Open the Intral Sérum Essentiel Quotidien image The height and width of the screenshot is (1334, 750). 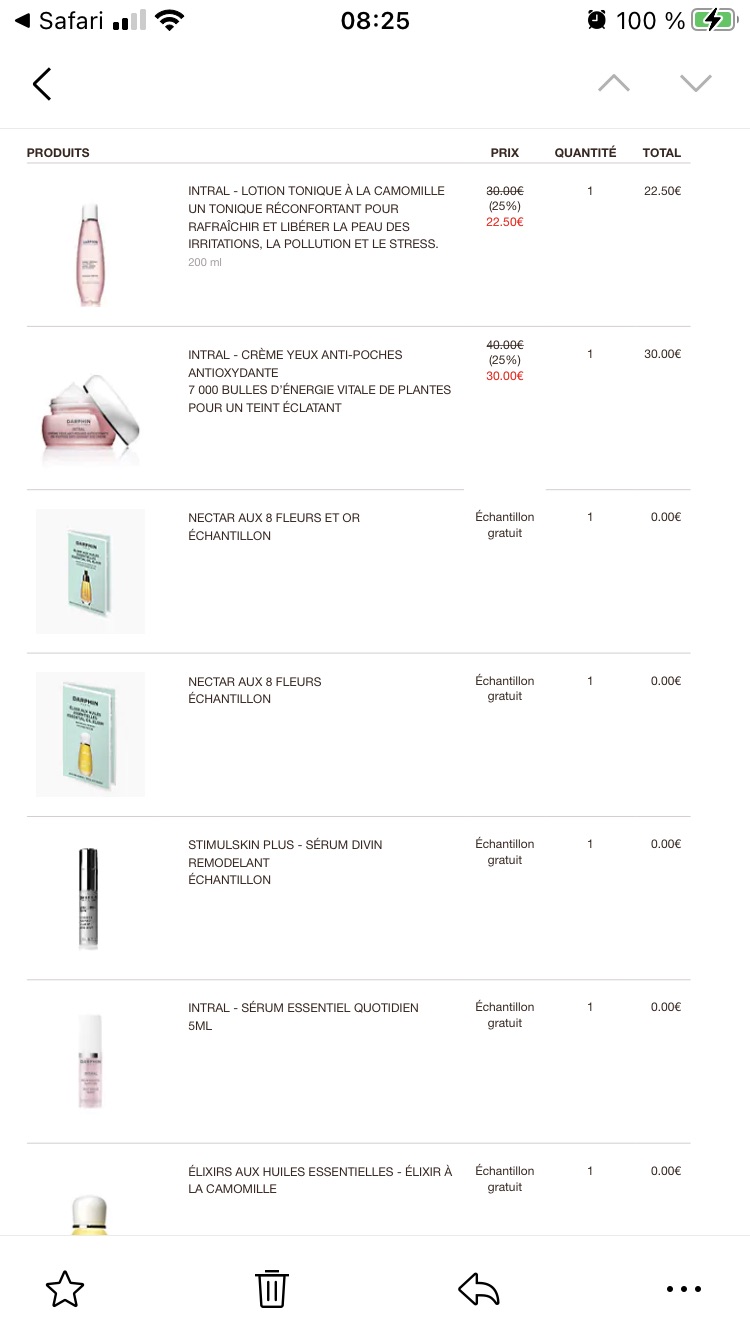90,1061
